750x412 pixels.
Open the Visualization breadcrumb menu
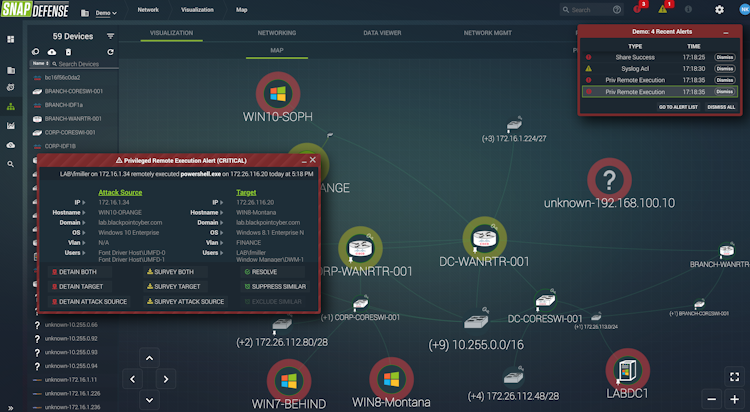(197, 10)
